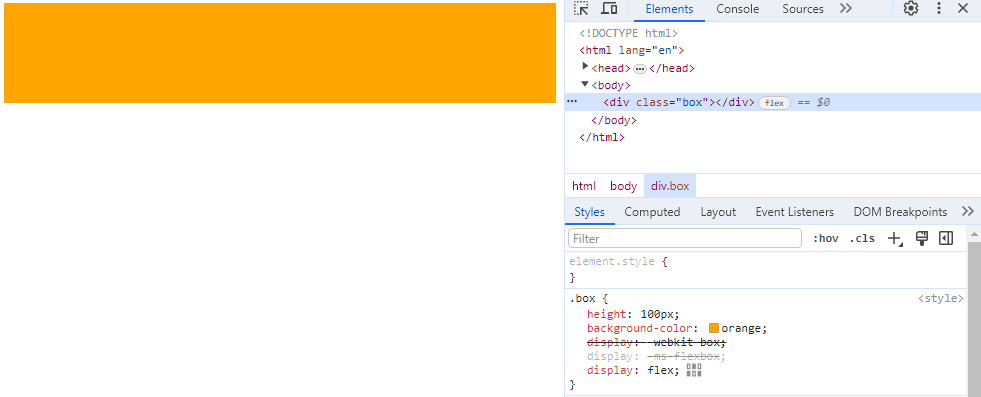Show more sidebar pane tabs
The width and height of the screenshot is (981, 397).
click(968, 211)
